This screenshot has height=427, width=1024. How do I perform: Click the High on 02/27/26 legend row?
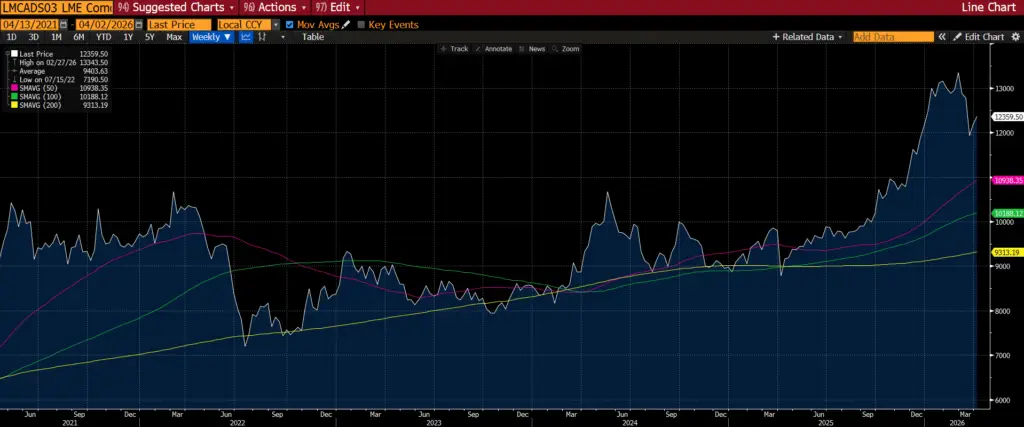coord(59,62)
